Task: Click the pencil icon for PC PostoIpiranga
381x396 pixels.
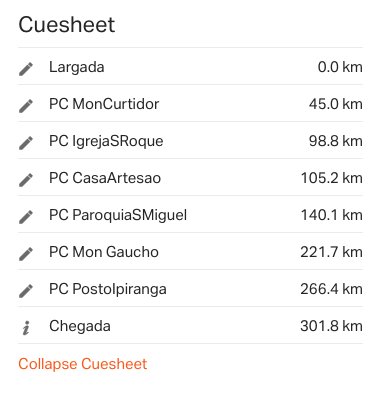Action: (x=26, y=291)
